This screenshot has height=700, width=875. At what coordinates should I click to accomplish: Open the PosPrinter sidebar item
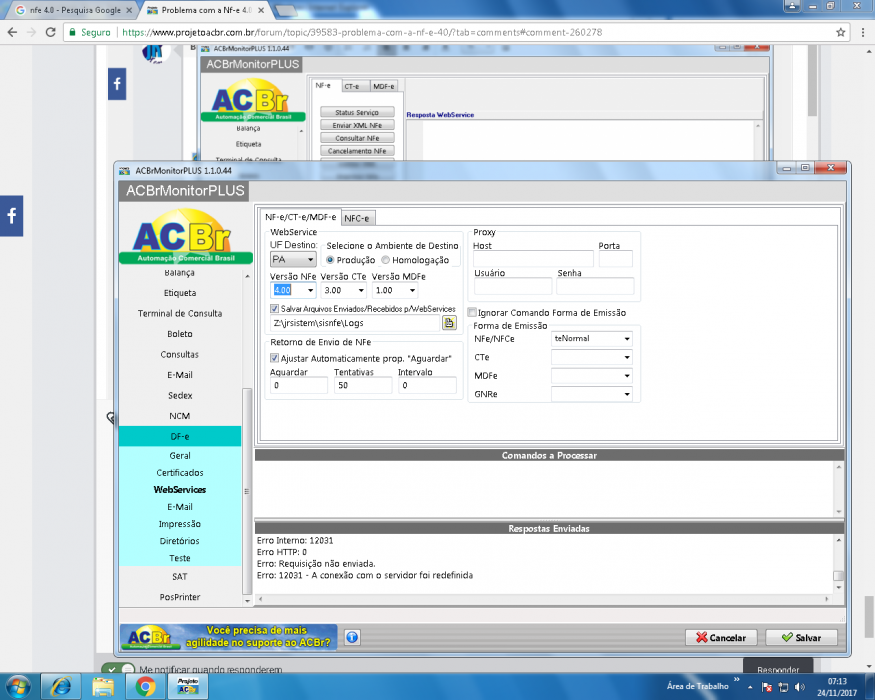(180, 597)
